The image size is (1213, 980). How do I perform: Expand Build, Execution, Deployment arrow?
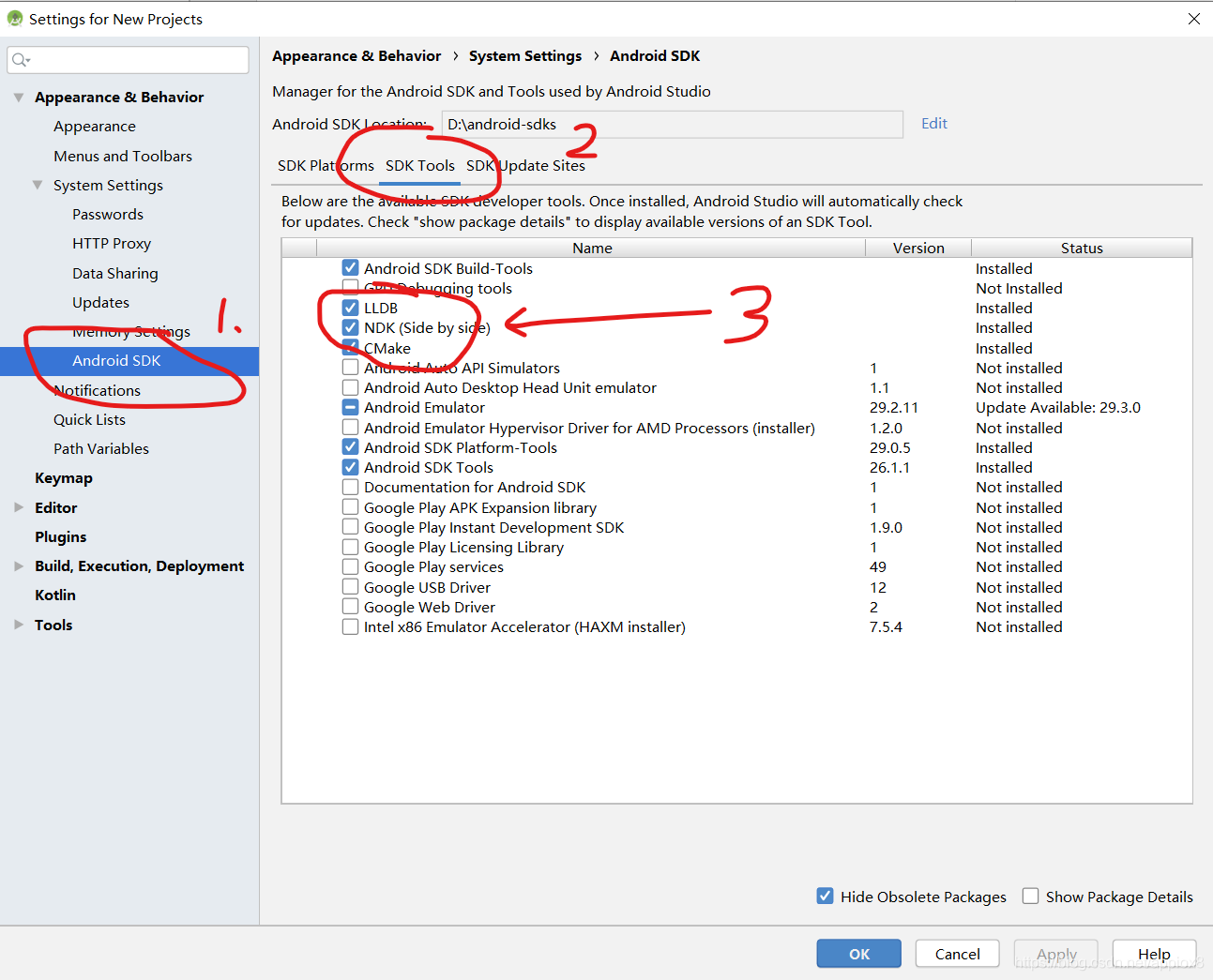pos(19,566)
